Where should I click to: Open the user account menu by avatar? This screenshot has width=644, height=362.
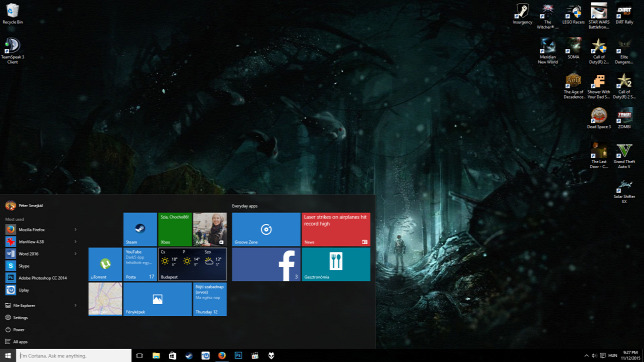(24, 205)
